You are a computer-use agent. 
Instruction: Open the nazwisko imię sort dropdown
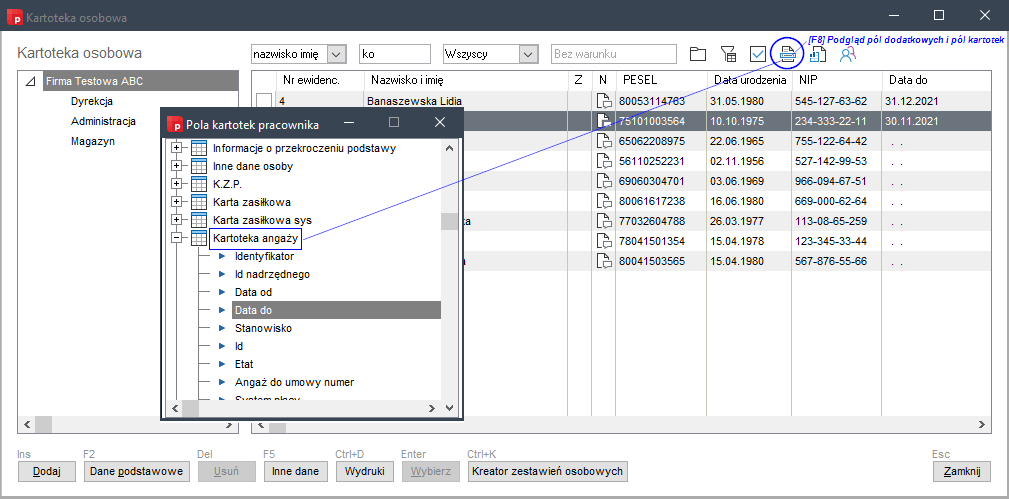[x=337, y=54]
